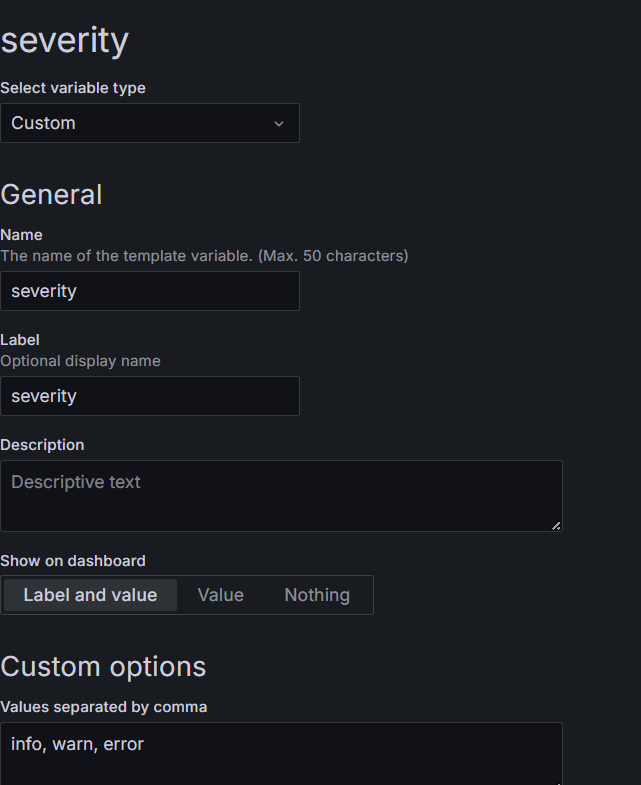Viewport: 641px width, 785px height.
Task: Click the "Select variable type" label
Action: click(x=73, y=88)
